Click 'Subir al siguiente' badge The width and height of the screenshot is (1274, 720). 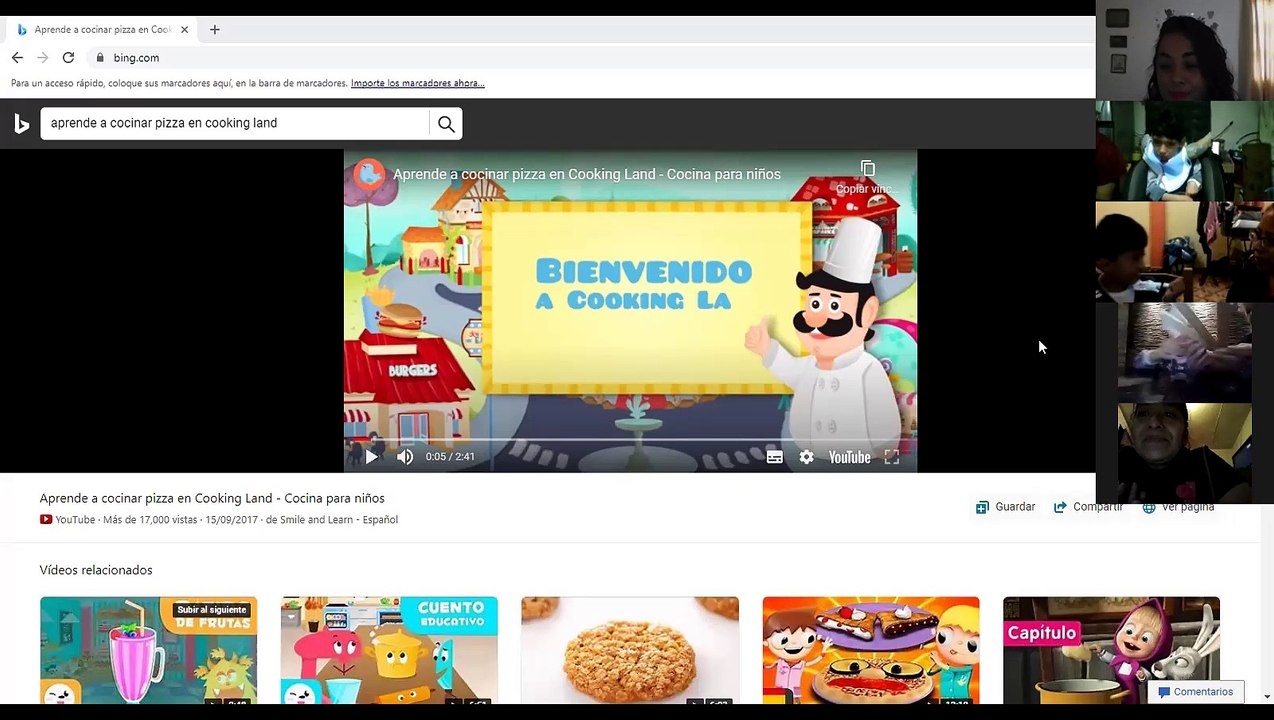tap(212, 610)
